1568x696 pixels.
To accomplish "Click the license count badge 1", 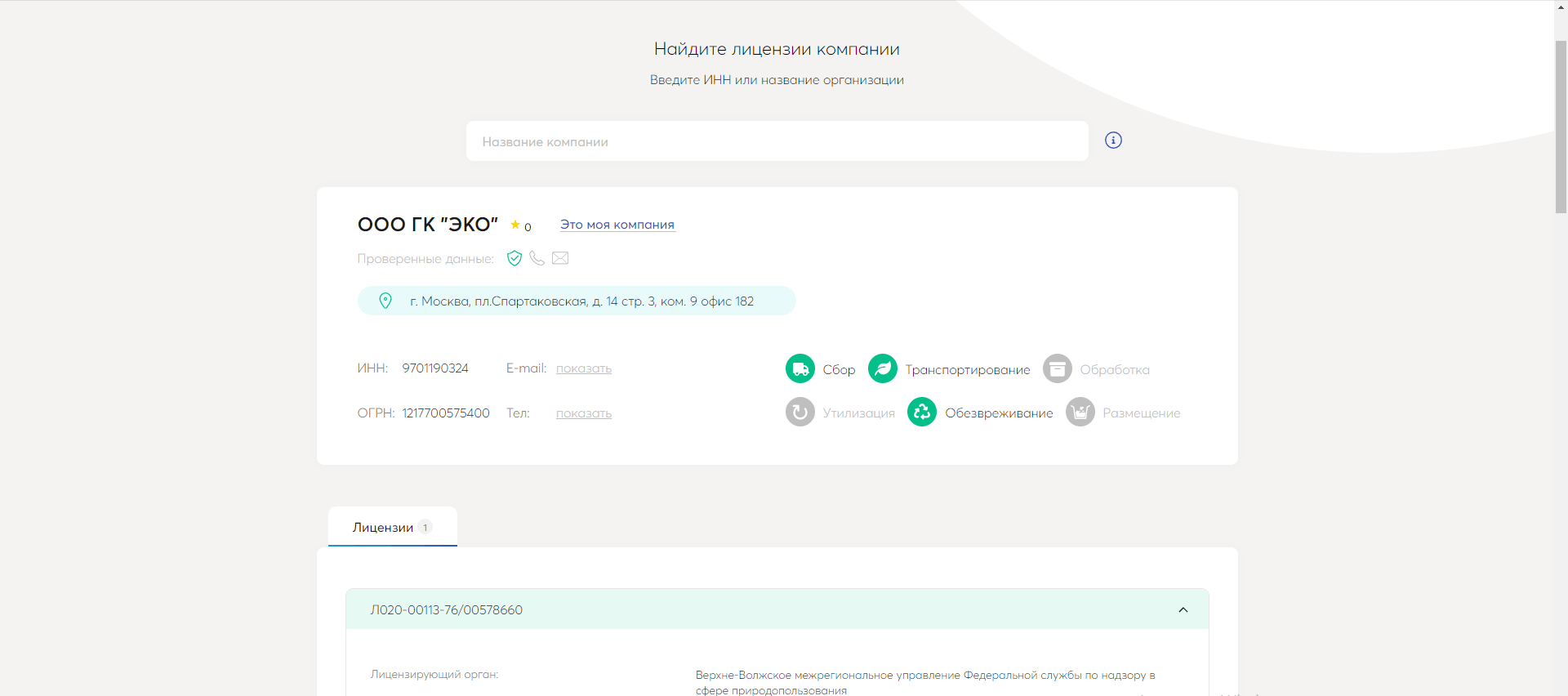I will point(425,527).
